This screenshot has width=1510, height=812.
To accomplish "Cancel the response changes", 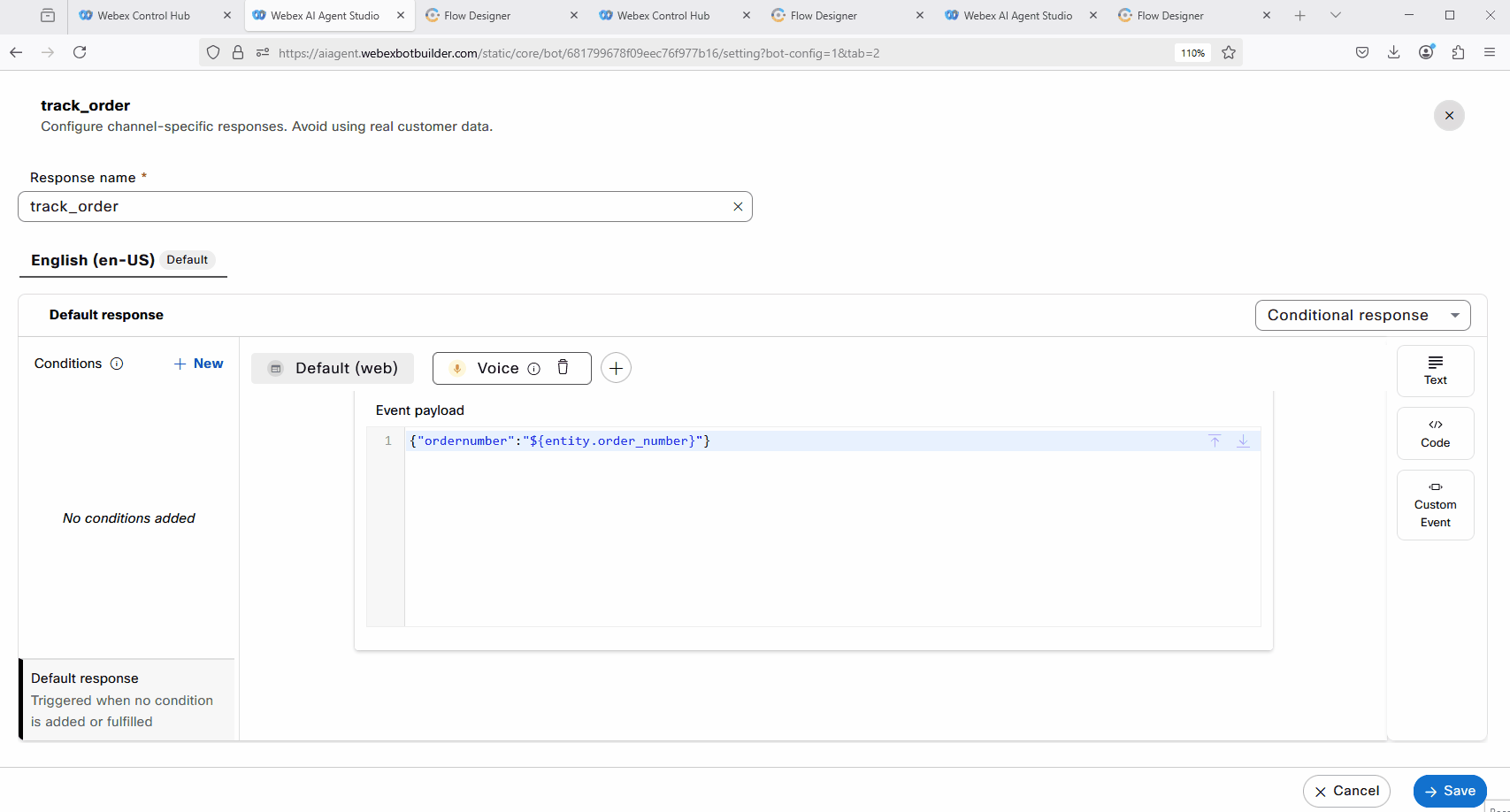I will click(x=1346, y=791).
